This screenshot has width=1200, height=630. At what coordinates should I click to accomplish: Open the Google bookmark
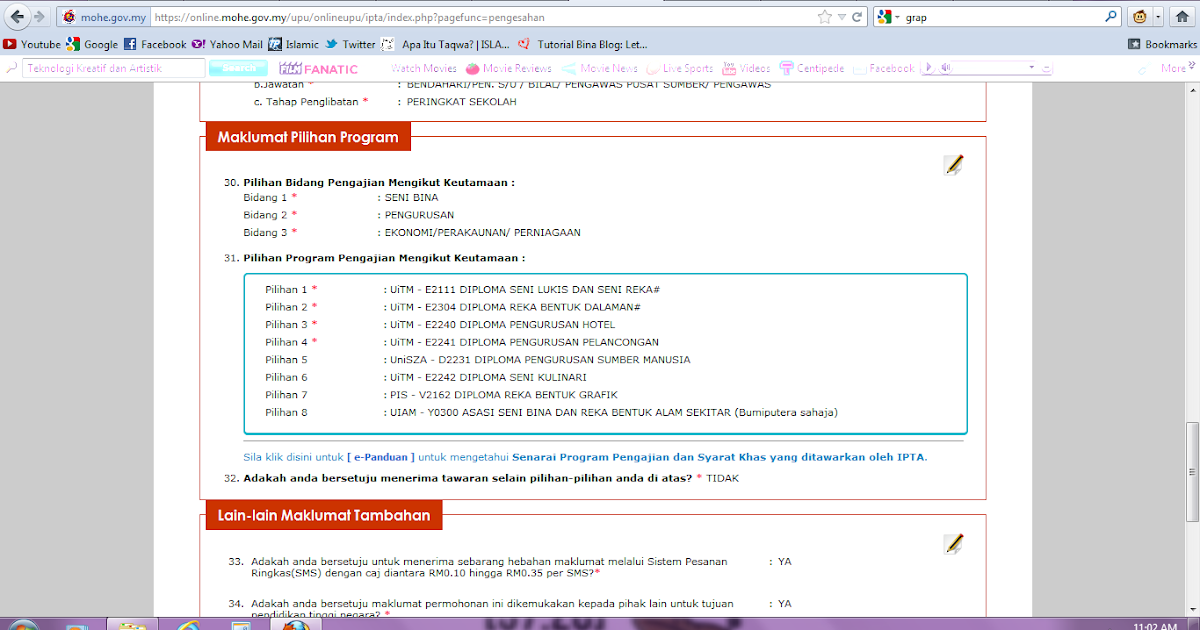92,44
